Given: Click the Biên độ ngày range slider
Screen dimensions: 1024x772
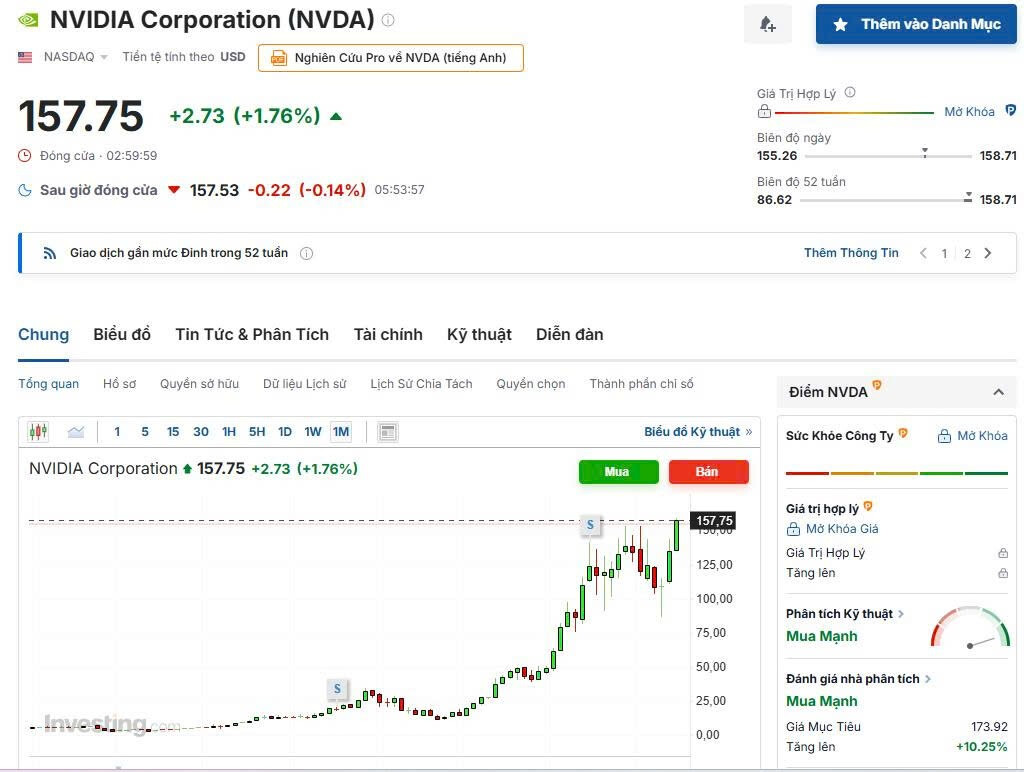Looking at the screenshot, I should pyautogui.click(x=888, y=155).
